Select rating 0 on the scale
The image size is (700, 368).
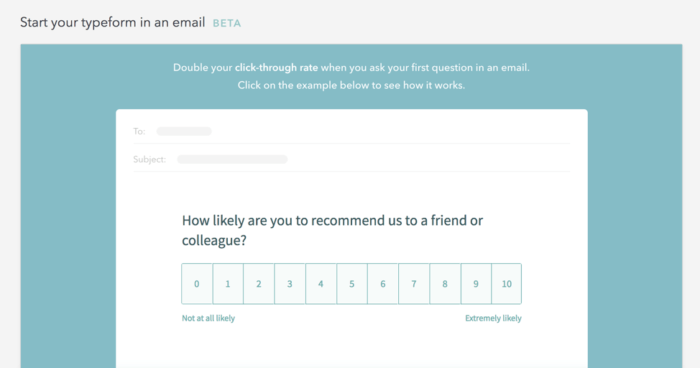(x=197, y=284)
